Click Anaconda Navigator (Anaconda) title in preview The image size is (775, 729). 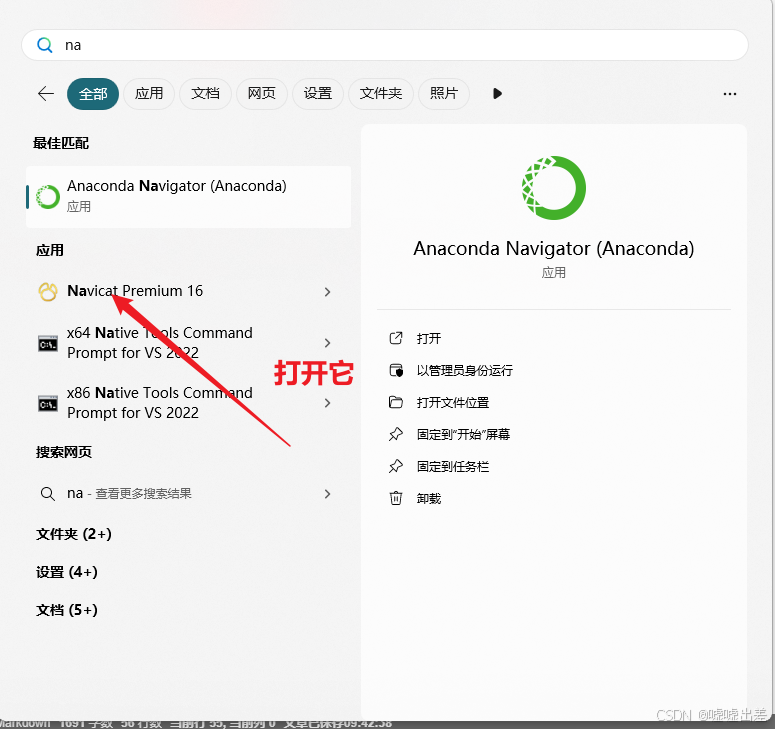pos(554,248)
